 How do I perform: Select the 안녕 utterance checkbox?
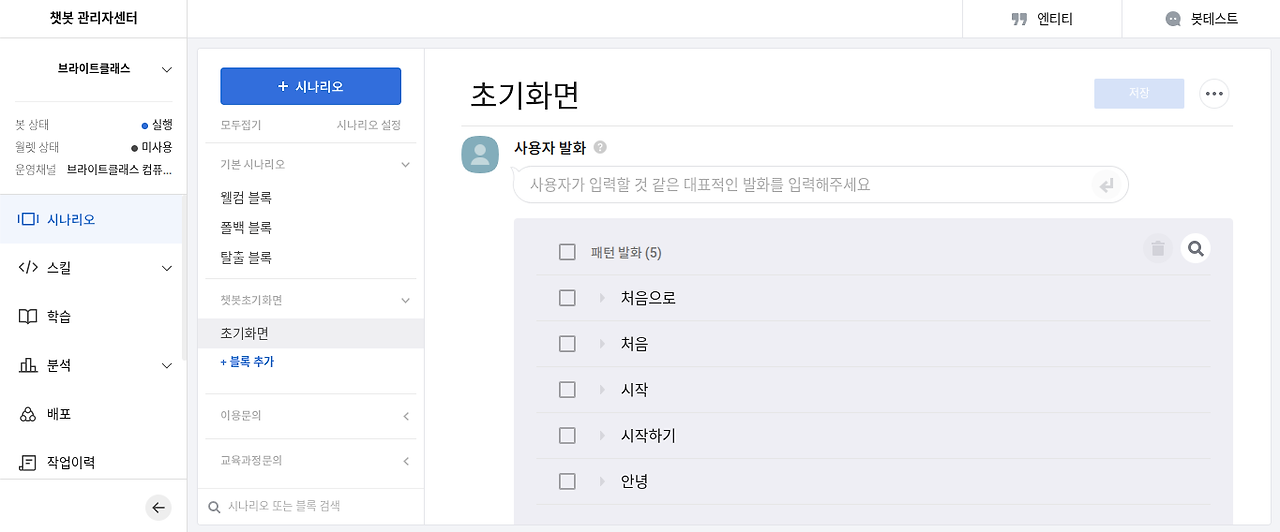pyautogui.click(x=567, y=482)
